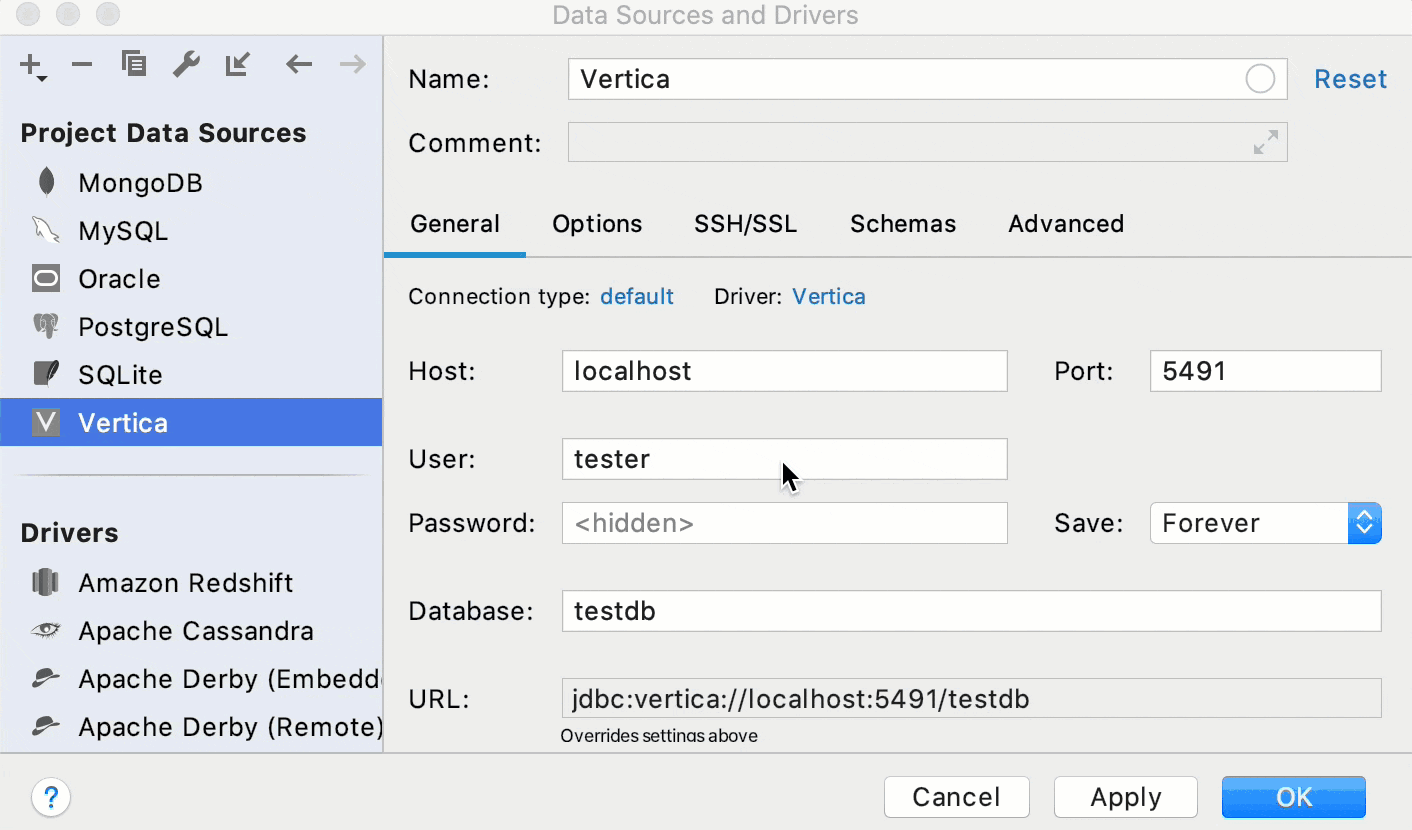
Task: Click the forward navigation arrow
Action: (x=351, y=63)
